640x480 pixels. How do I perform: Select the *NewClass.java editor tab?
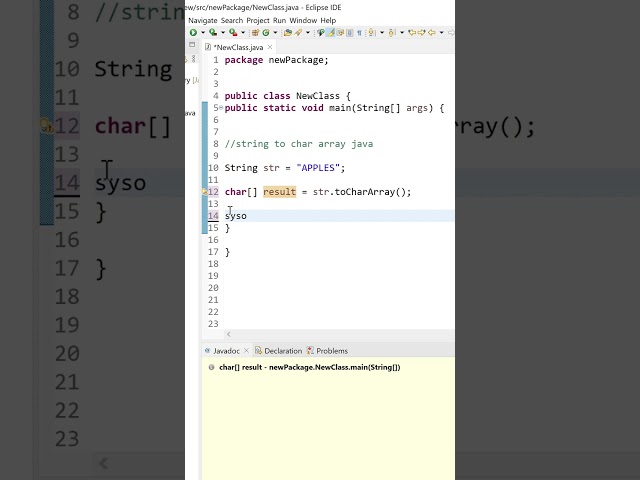pos(238,47)
